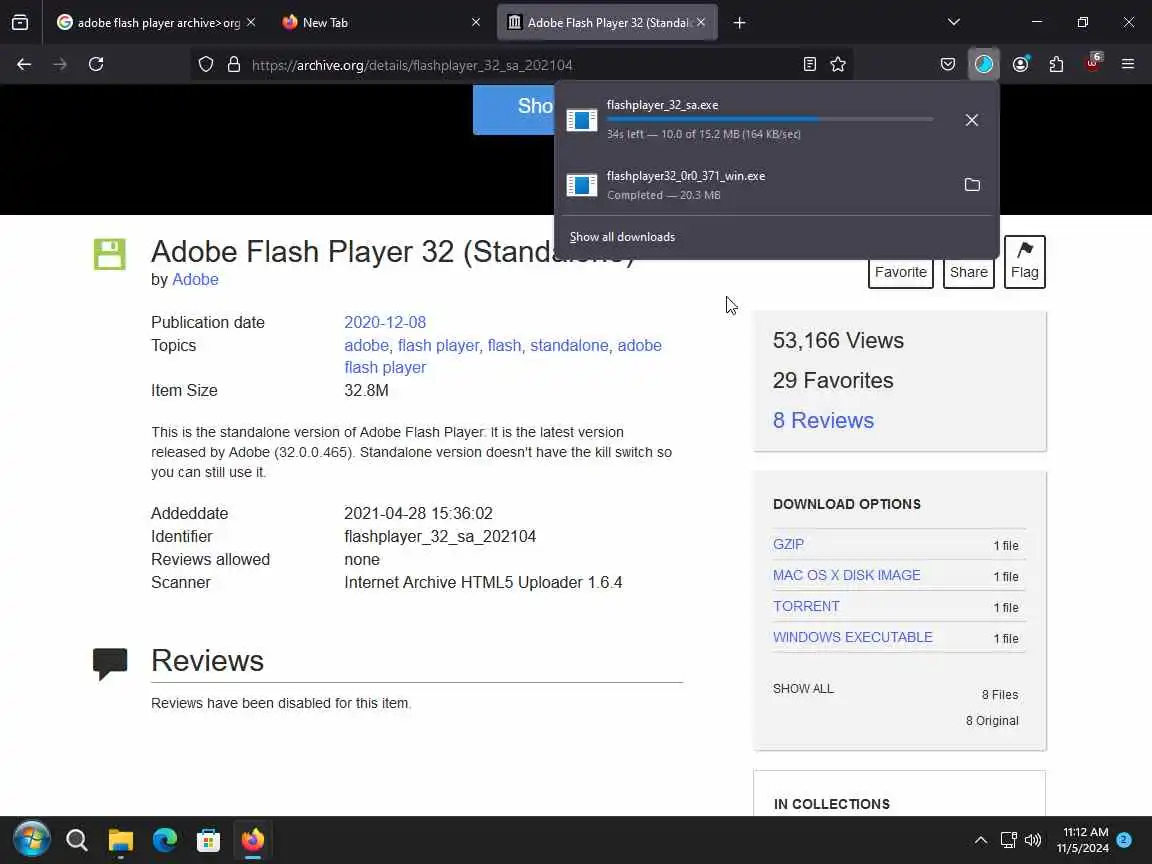Launch File Explorer from taskbar
The width and height of the screenshot is (1152, 864).
pos(120,840)
